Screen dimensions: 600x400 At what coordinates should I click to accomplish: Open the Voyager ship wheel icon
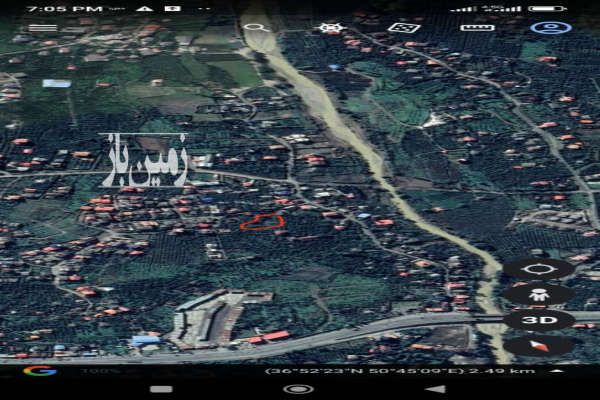331,28
